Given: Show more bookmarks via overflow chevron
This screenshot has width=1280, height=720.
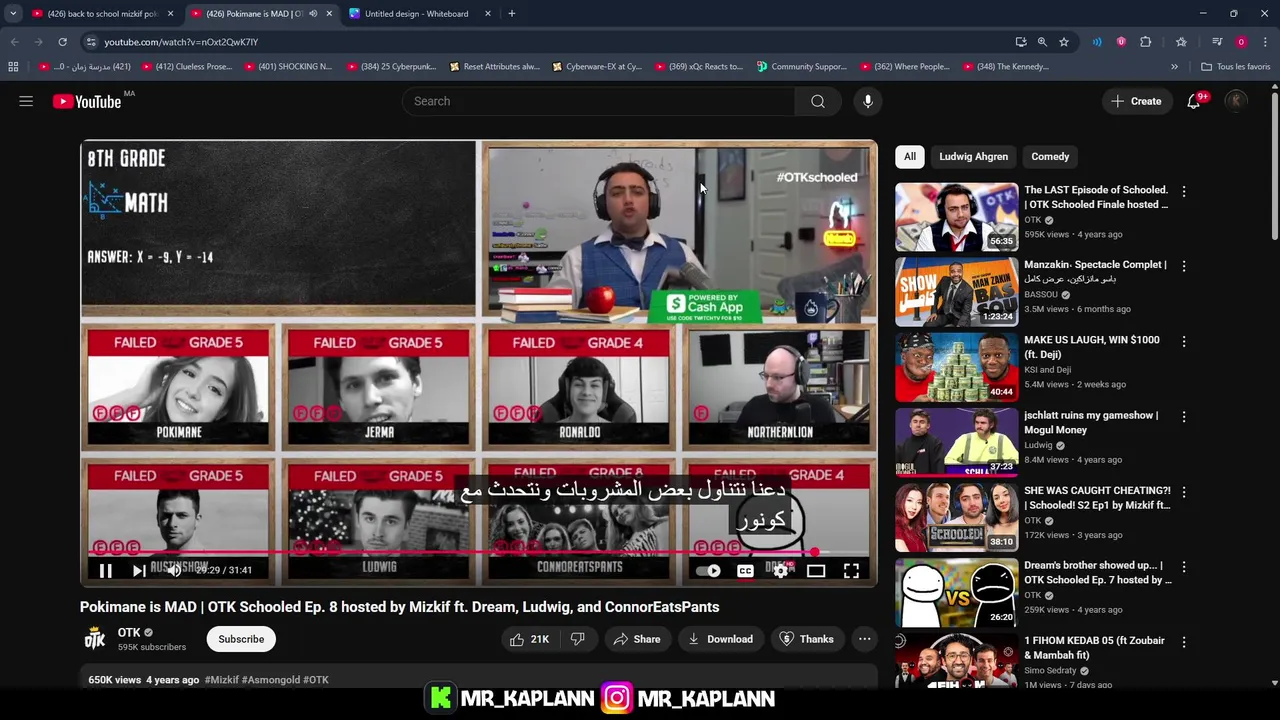Looking at the screenshot, I should click(1174, 67).
